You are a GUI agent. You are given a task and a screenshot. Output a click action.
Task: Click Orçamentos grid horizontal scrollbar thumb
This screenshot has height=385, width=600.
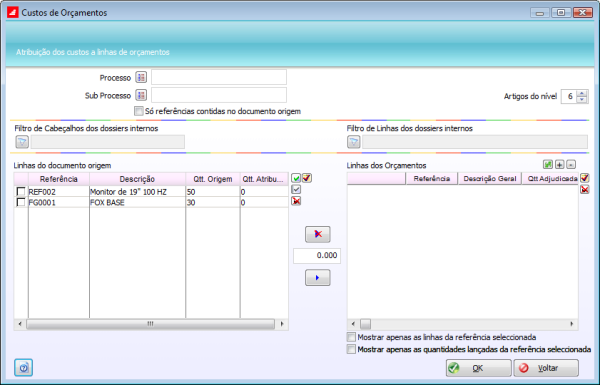(x=365, y=324)
